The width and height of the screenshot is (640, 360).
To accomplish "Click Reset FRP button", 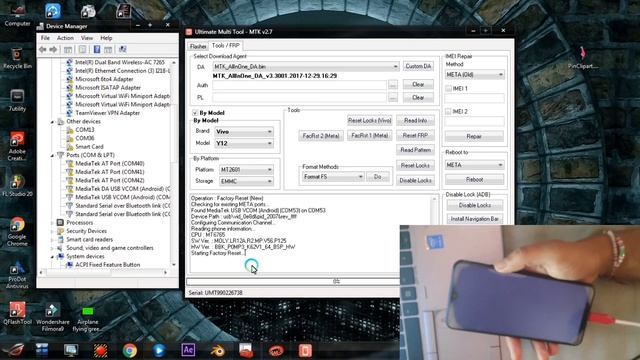I will coord(415,135).
